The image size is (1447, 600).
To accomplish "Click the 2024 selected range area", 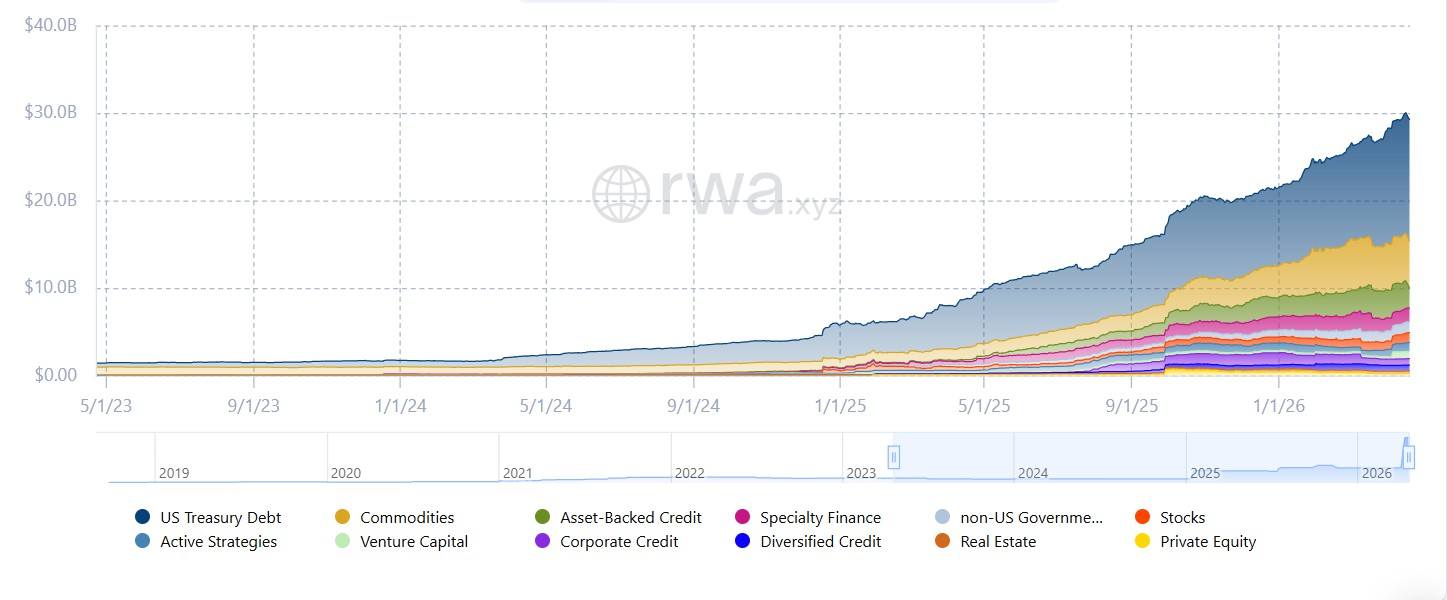I will (x=1033, y=473).
